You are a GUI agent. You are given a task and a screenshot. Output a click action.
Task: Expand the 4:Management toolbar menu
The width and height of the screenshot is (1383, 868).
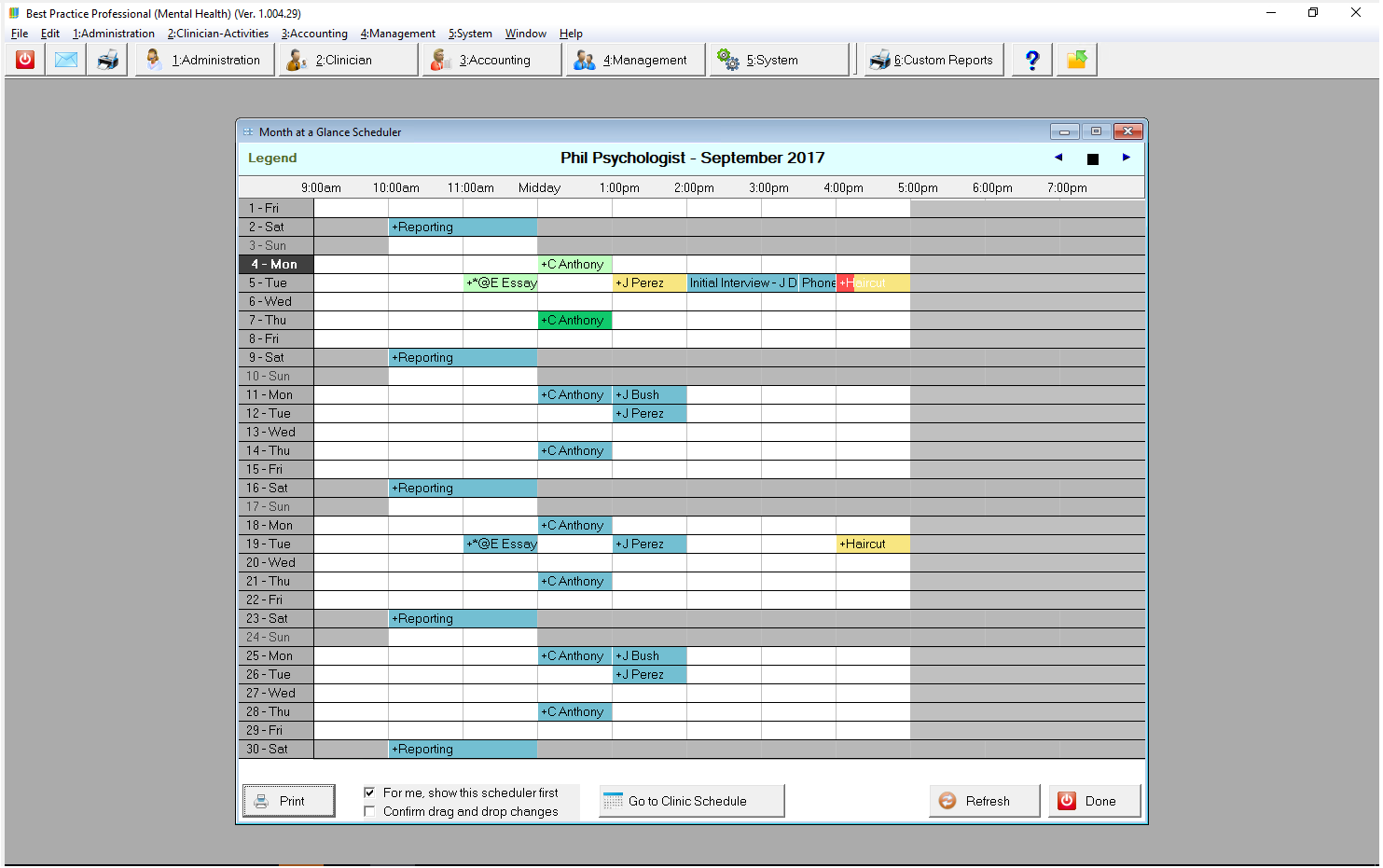tap(635, 60)
